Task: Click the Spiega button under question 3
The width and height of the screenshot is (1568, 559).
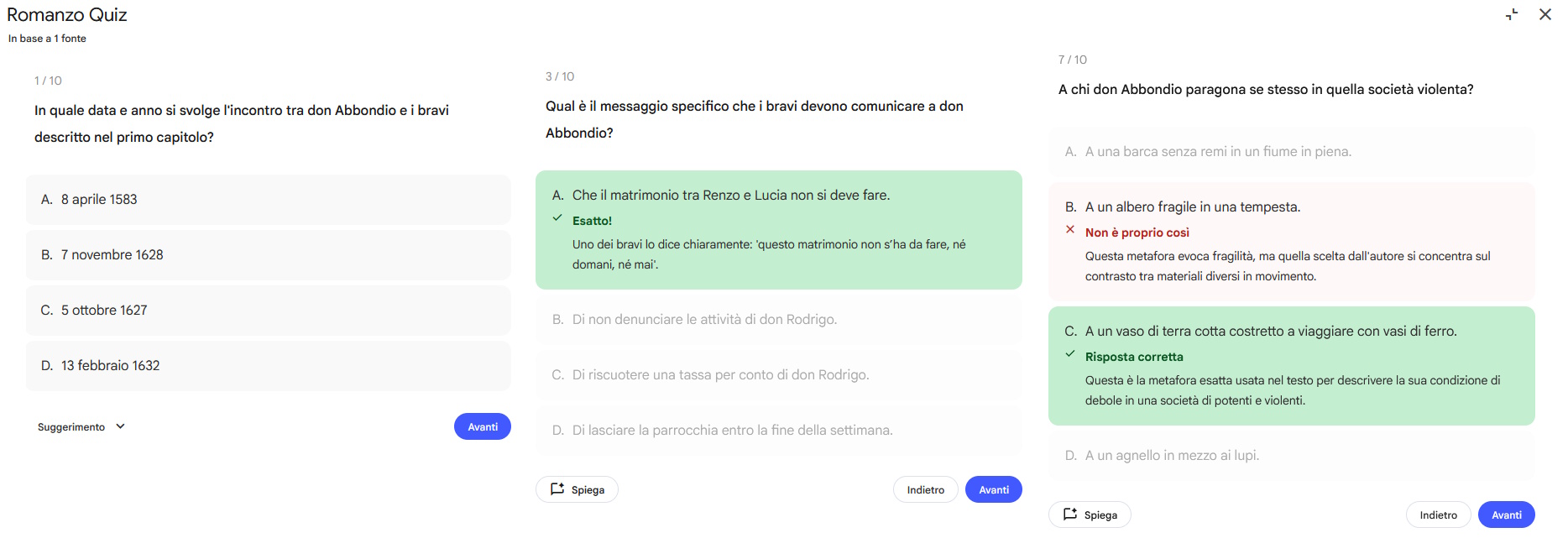Action: (x=577, y=489)
